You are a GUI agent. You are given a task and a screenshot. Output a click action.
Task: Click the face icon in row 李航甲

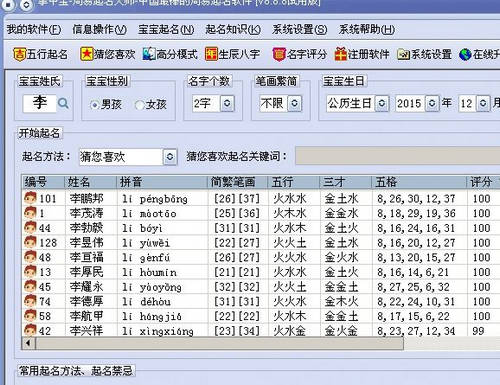click(x=30, y=315)
